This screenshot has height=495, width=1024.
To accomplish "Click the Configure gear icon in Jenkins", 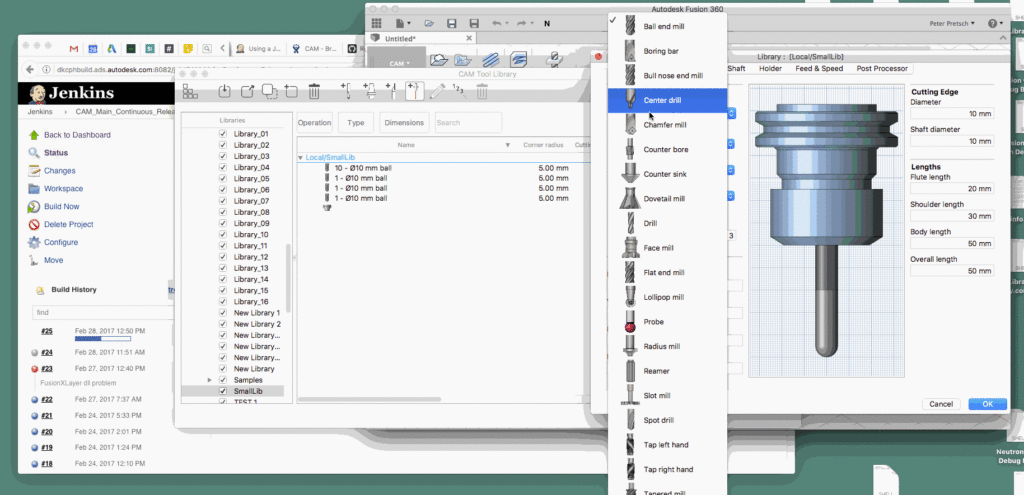I will pyautogui.click(x=34, y=242).
